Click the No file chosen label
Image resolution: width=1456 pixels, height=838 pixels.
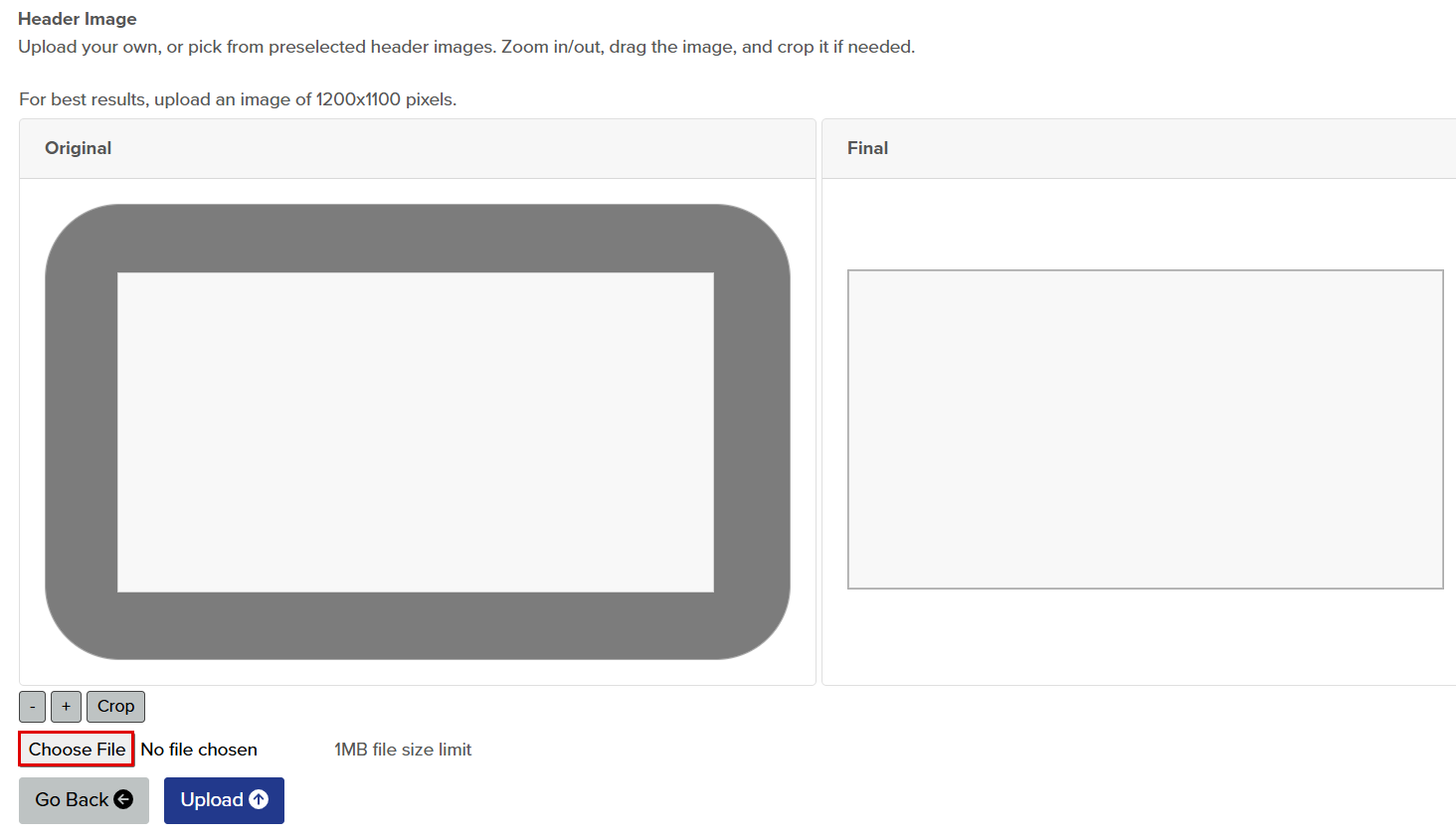tap(199, 749)
